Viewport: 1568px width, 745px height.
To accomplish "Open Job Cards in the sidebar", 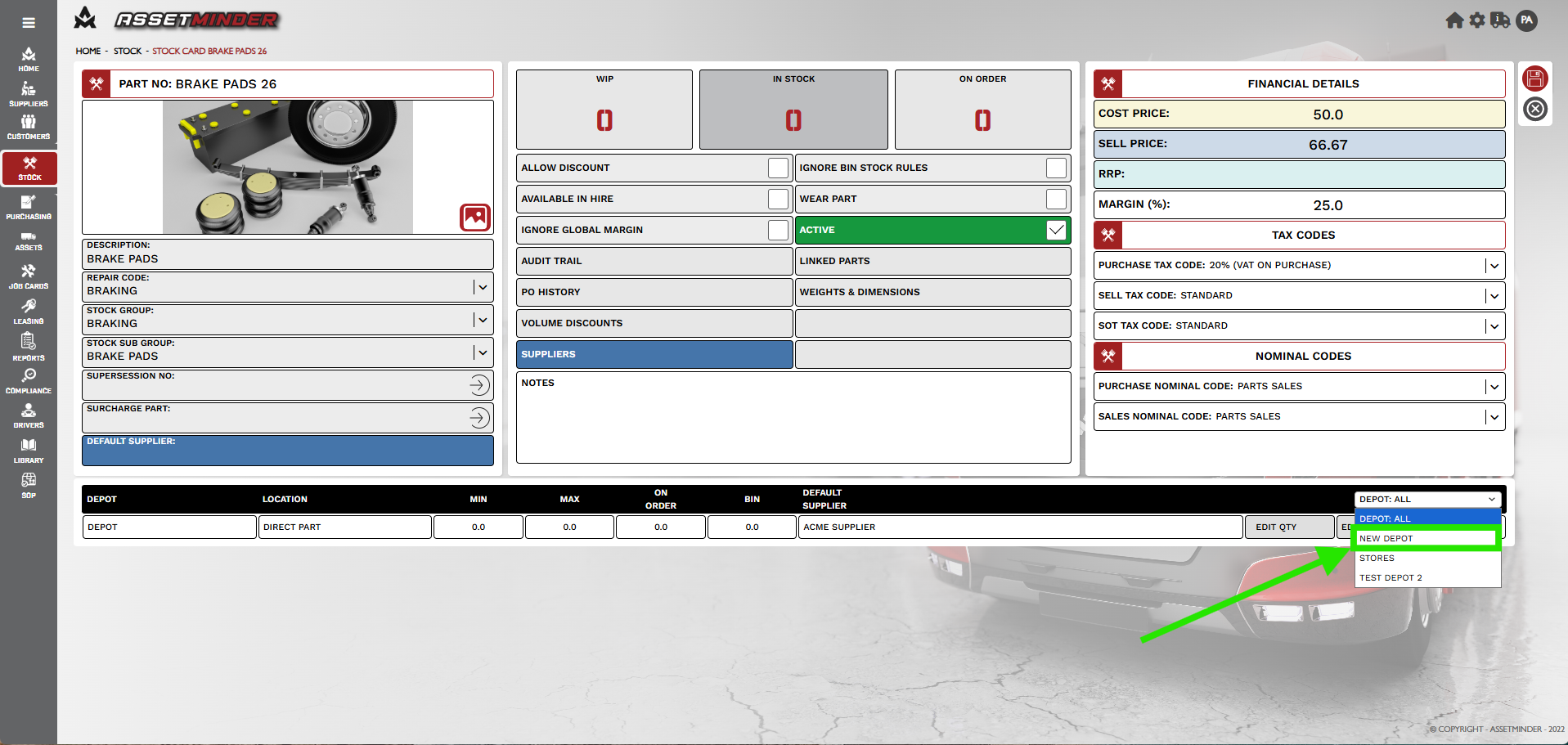I will (x=29, y=276).
